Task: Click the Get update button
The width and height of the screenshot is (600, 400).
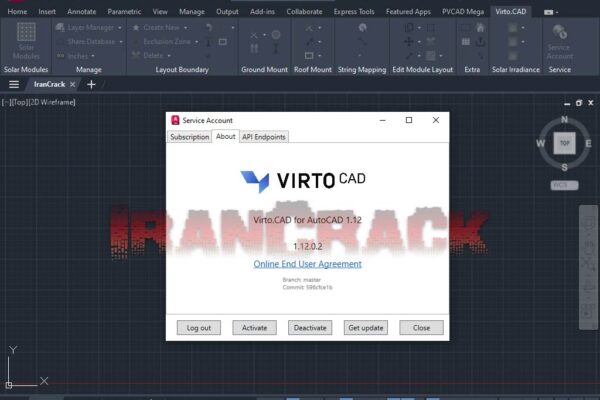Action: (365, 328)
